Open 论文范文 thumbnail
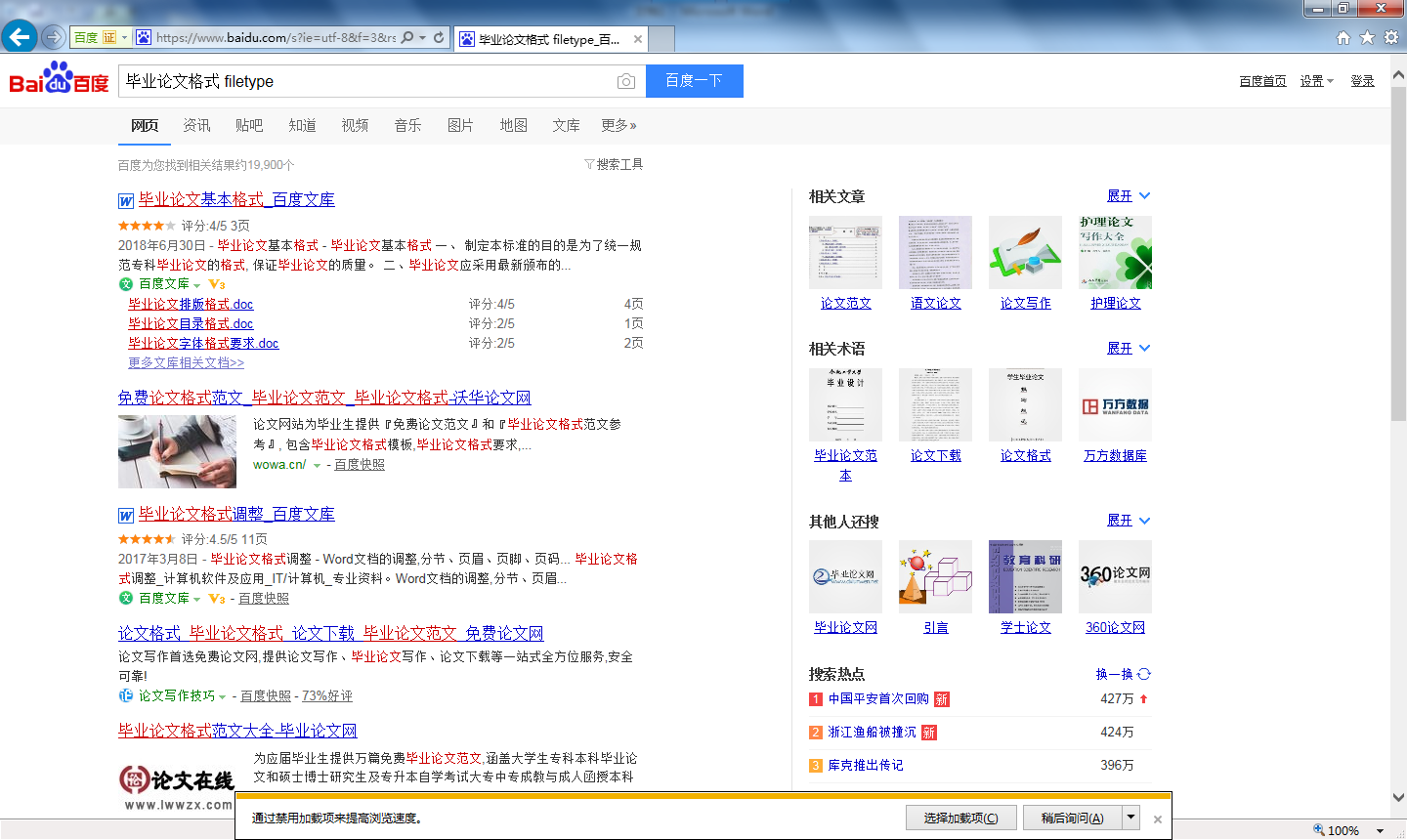1407x840 pixels. click(845, 252)
